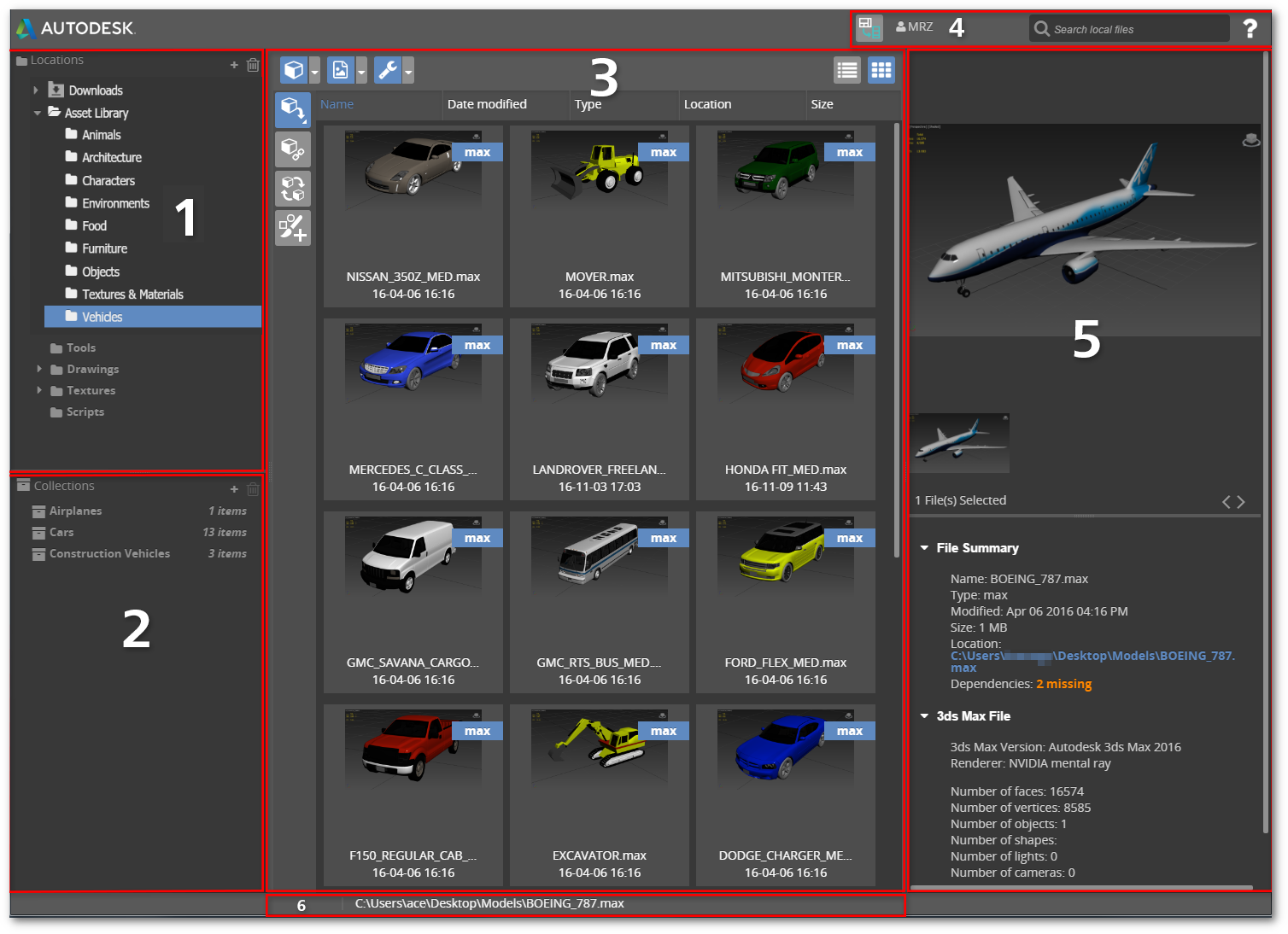Select the GMC_RTS_BUS_MED thumbnail
Screen dimensions: 1288x934
[600, 602]
